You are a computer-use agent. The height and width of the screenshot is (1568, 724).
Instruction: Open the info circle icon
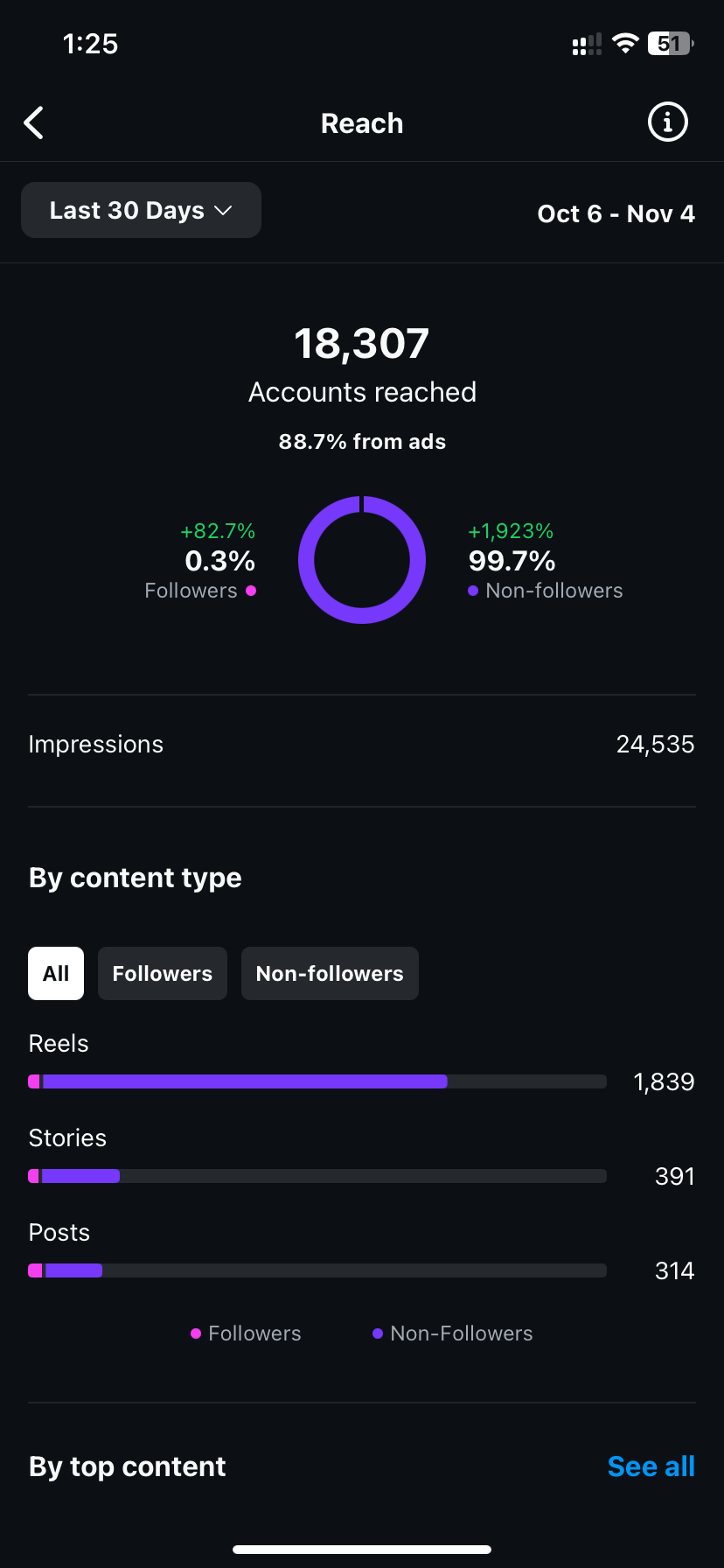click(x=667, y=122)
